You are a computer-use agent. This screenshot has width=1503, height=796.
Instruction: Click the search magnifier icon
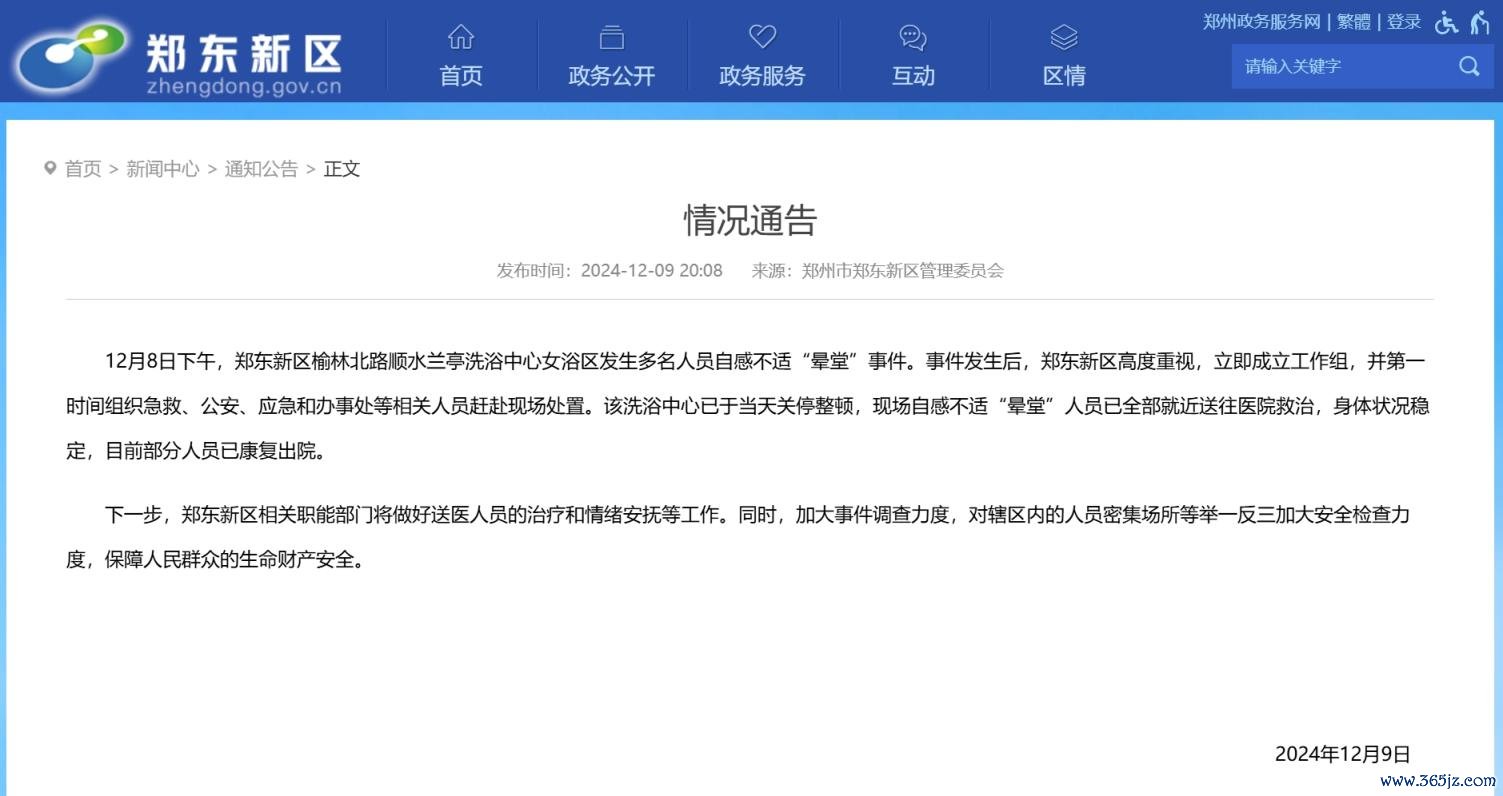(1469, 66)
